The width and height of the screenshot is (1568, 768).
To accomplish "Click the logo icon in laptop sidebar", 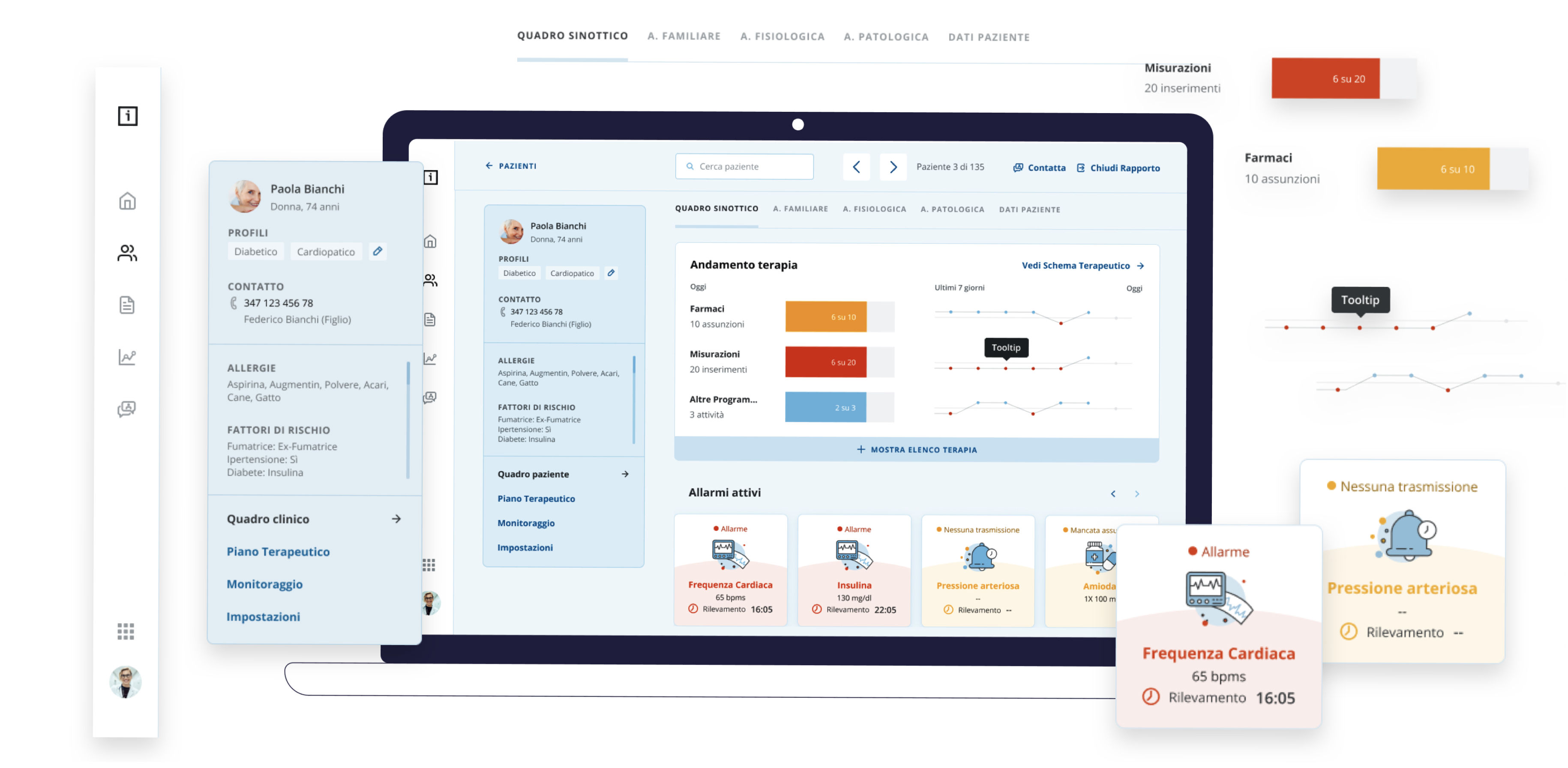I will pos(430,177).
